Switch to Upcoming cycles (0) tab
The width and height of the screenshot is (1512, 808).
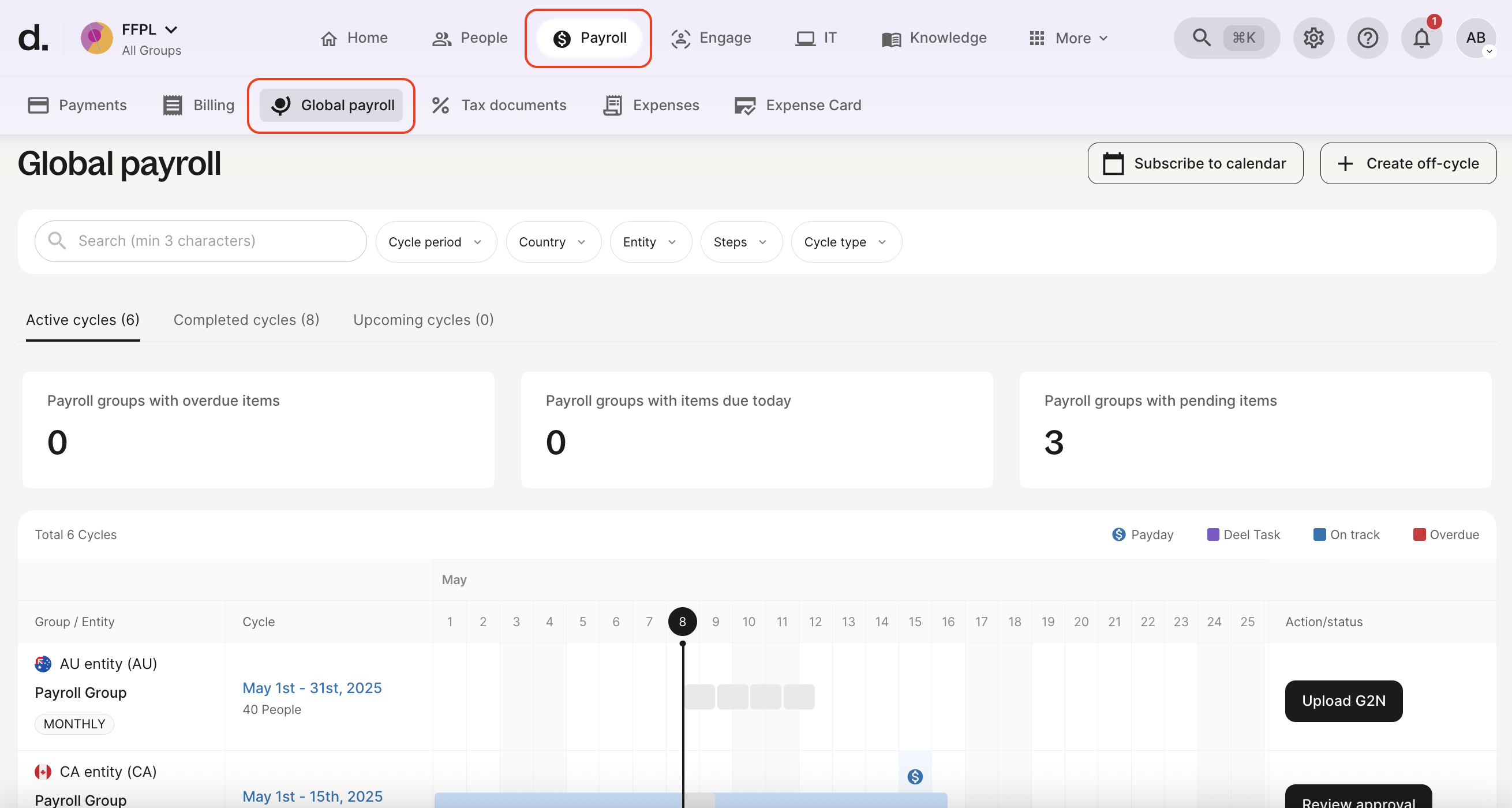pos(423,320)
